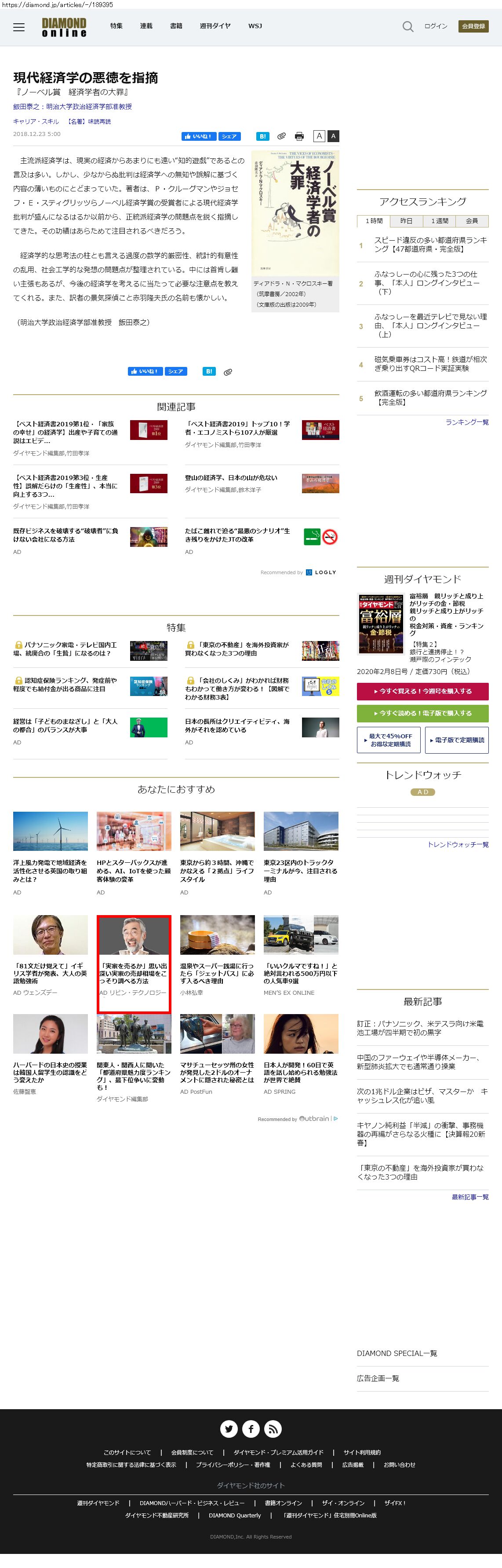Print the article using the printer icon
502x1568 pixels.
click(x=299, y=136)
